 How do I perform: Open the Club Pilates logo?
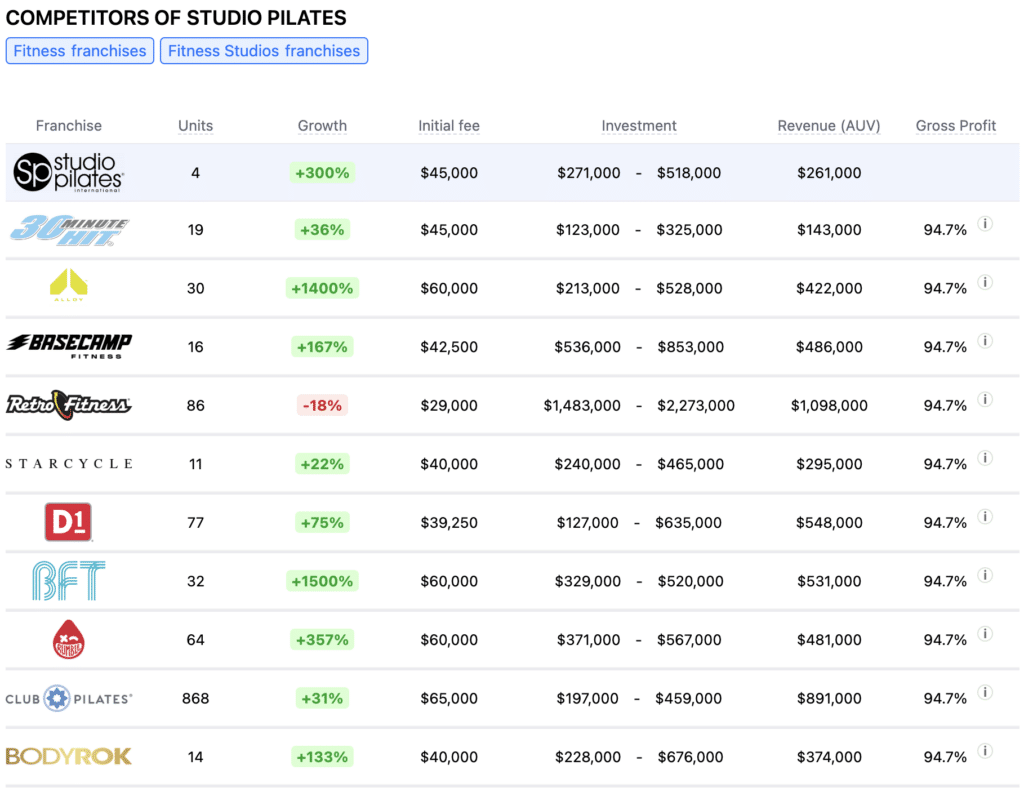click(x=69, y=699)
